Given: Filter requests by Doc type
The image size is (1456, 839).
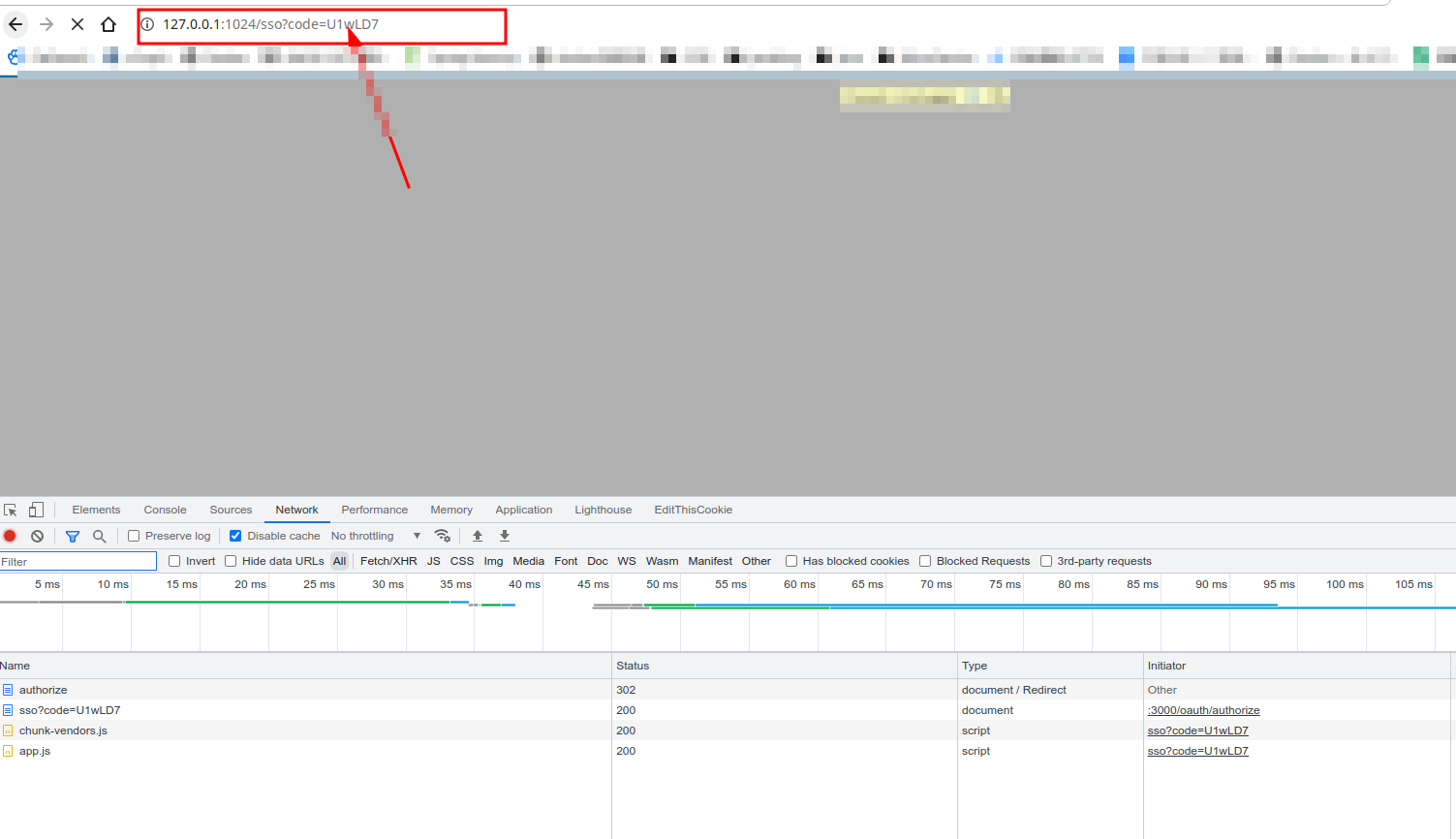Looking at the screenshot, I should [x=598, y=561].
